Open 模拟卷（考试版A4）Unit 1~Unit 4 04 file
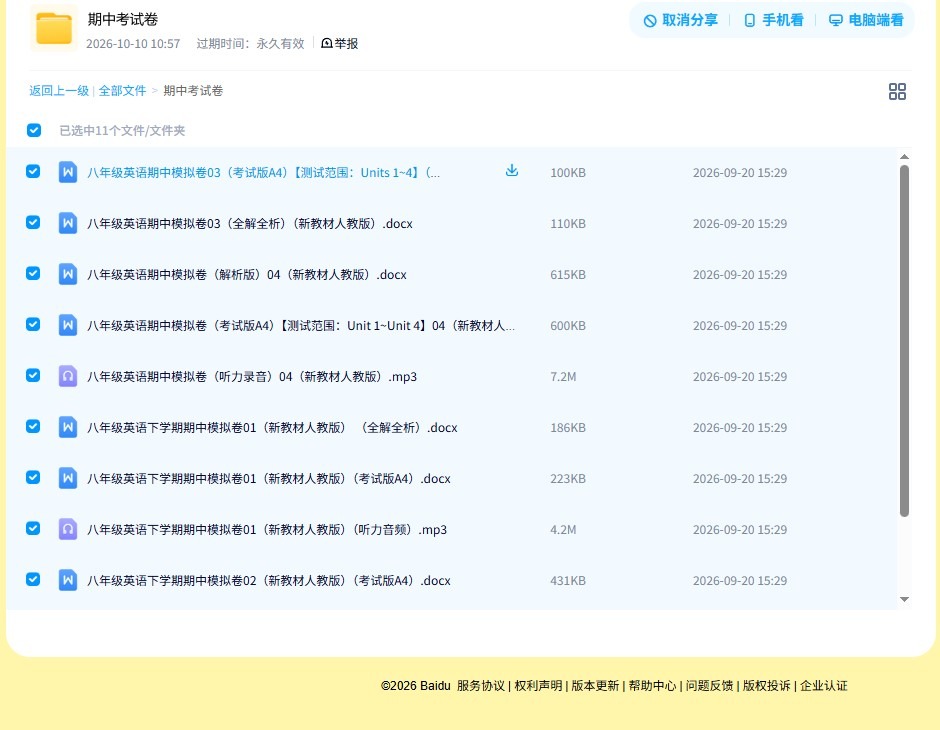The width and height of the screenshot is (940, 730). coord(301,325)
